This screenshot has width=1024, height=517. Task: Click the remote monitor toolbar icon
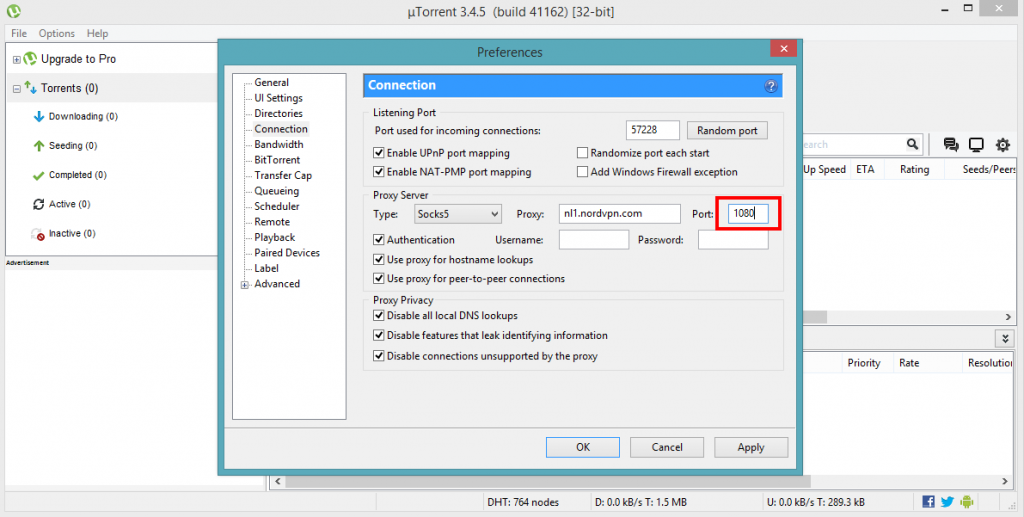click(x=976, y=144)
